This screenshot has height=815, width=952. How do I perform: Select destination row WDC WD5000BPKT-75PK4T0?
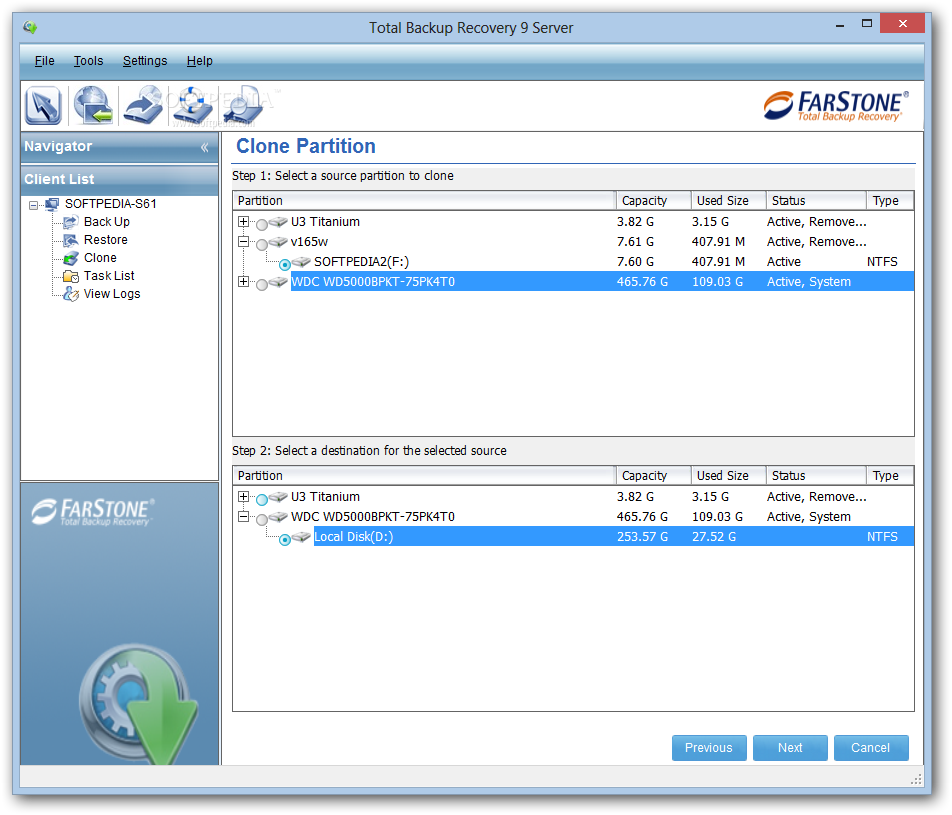click(x=573, y=517)
